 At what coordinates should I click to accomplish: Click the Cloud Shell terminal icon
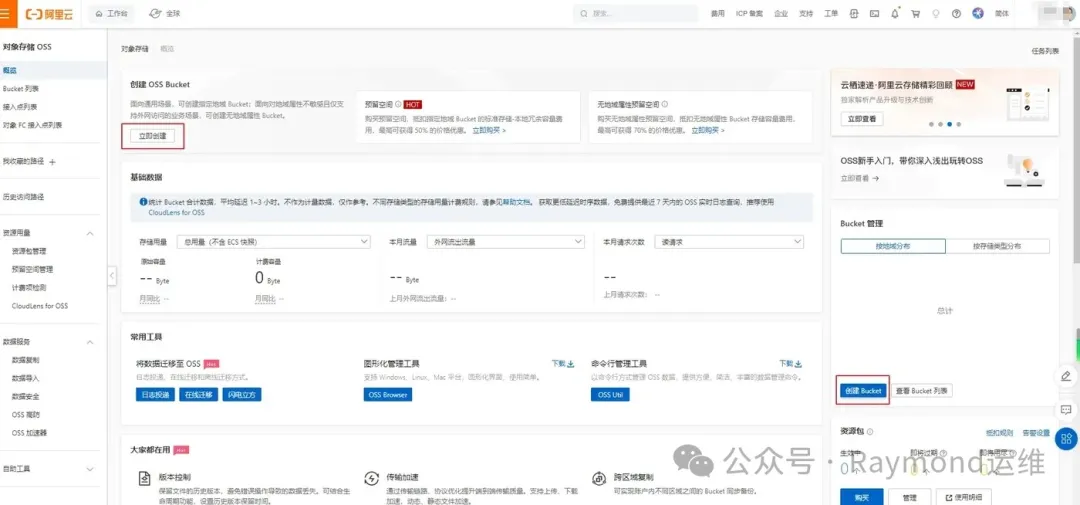(875, 14)
